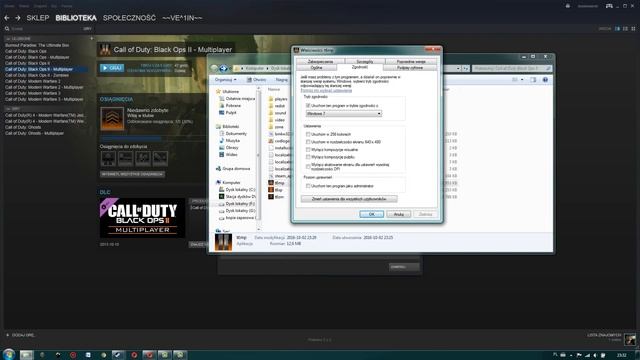Switch Steam library to grid view icon
640x360 pixels.
pyautogui.click(x=633, y=29)
